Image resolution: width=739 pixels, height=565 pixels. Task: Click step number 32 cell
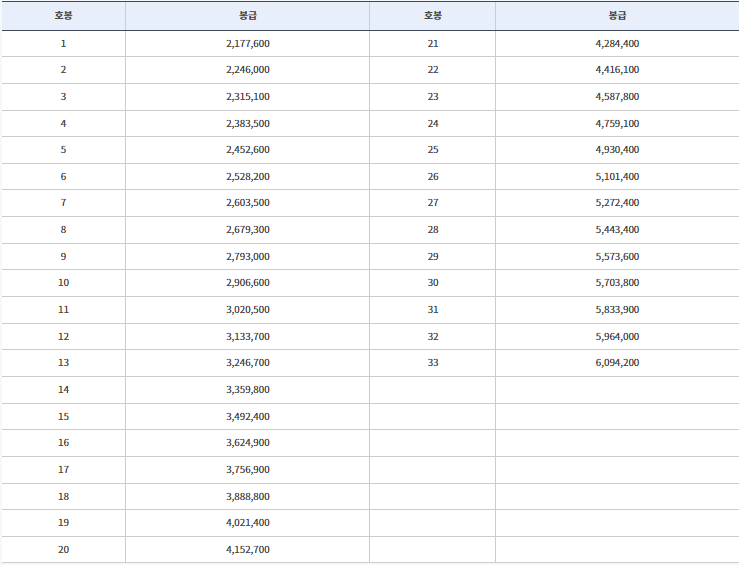coord(433,336)
